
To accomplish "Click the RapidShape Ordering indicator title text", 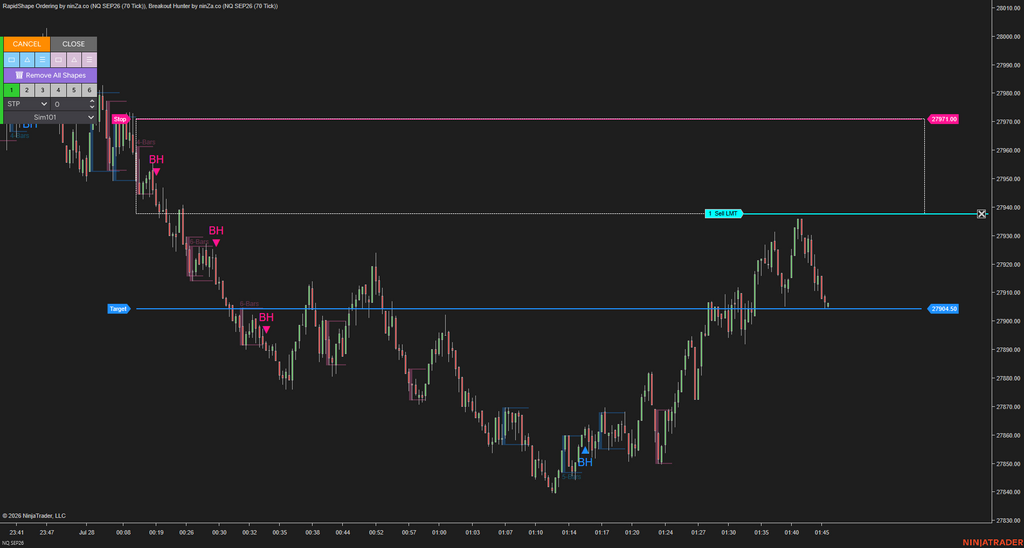I will (x=74, y=7).
